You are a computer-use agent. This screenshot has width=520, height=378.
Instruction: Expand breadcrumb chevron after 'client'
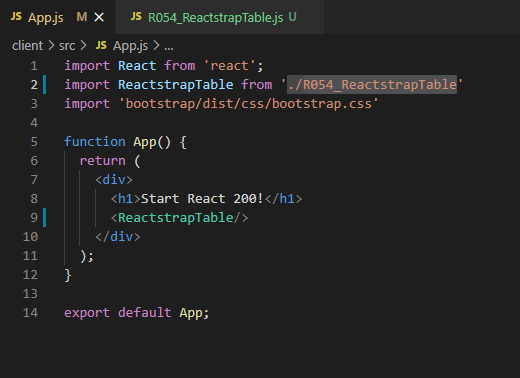51,46
